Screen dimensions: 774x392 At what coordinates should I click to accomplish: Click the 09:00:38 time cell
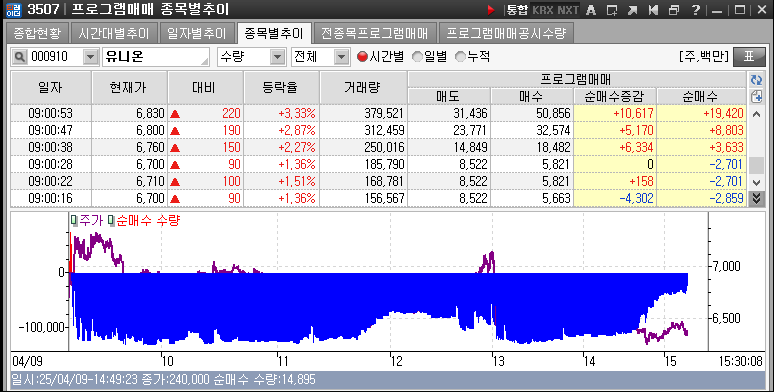coord(50,147)
